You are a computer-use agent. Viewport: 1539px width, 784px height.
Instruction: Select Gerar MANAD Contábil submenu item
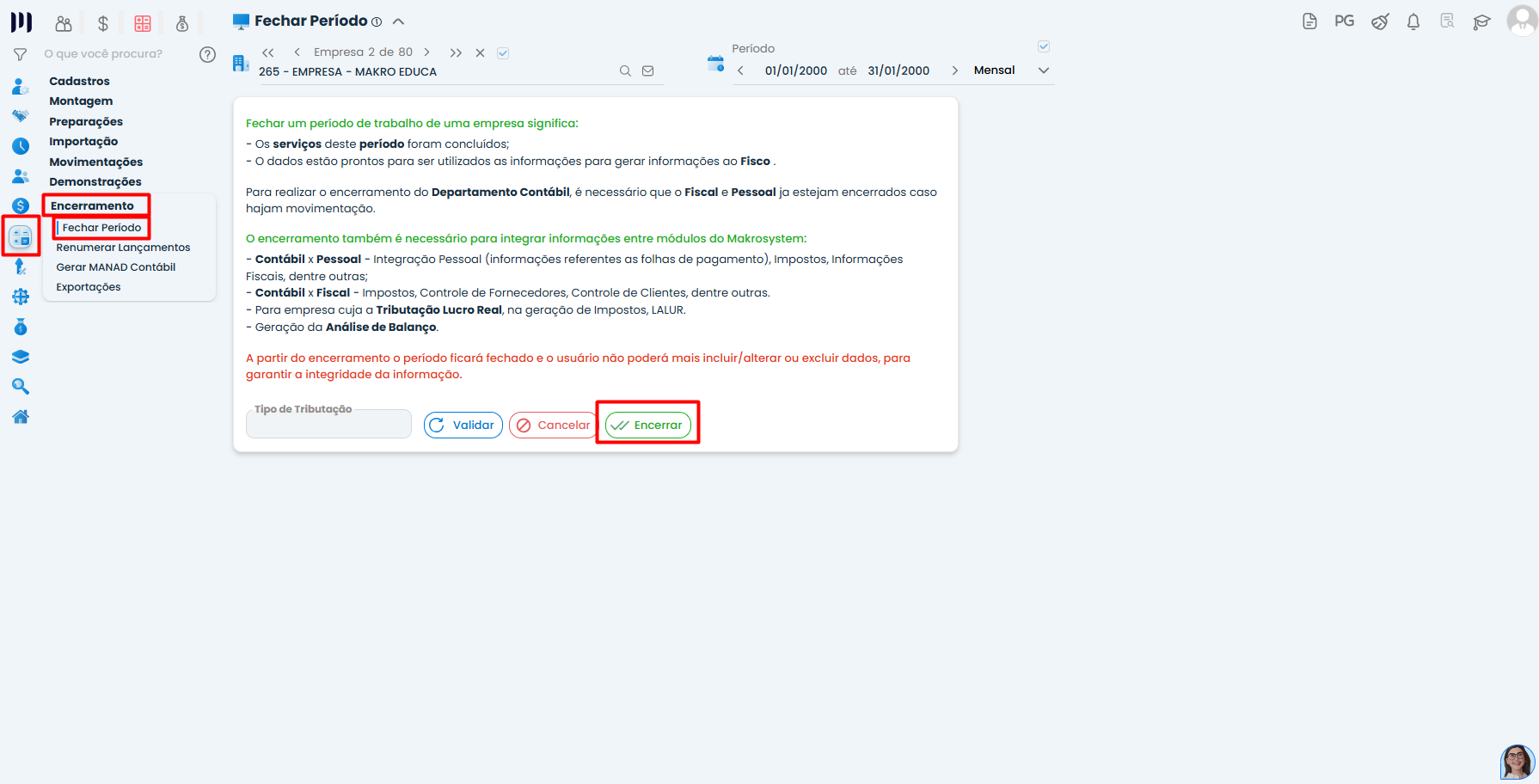(x=116, y=267)
